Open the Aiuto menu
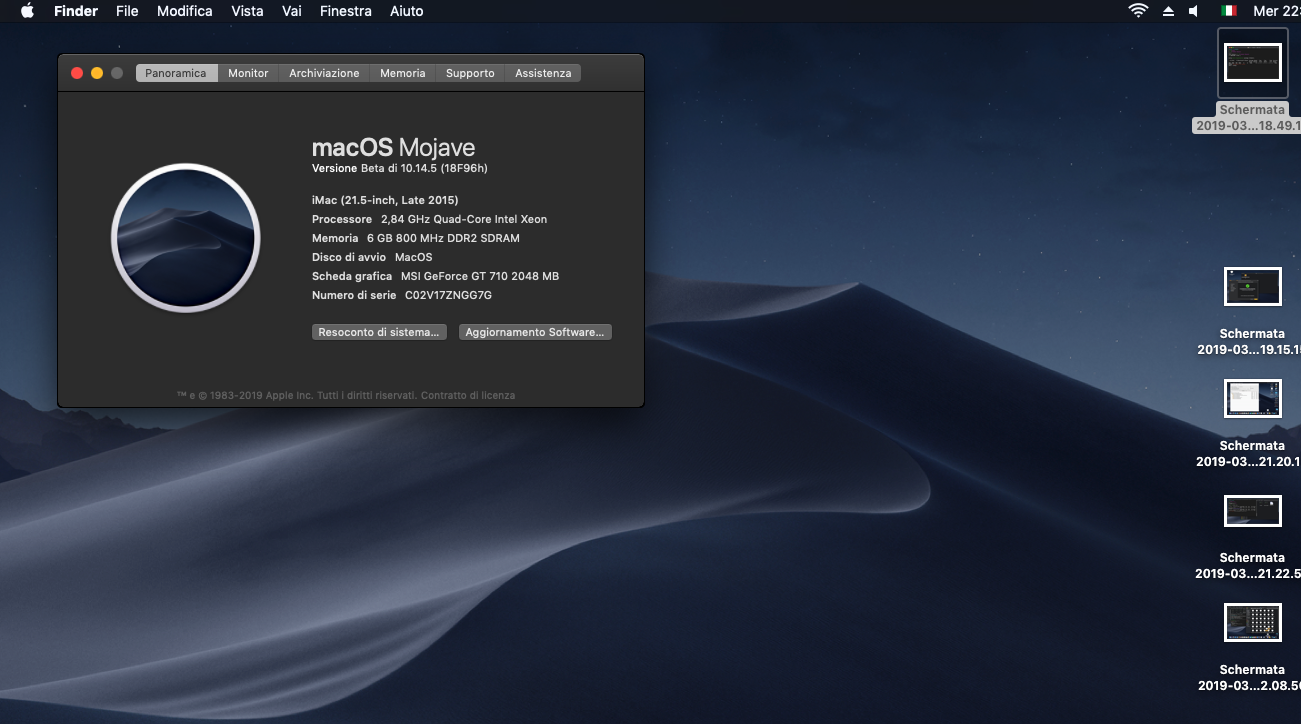Image resolution: width=1301 pixels, height=724 pixels. click(x=406, y=11)
